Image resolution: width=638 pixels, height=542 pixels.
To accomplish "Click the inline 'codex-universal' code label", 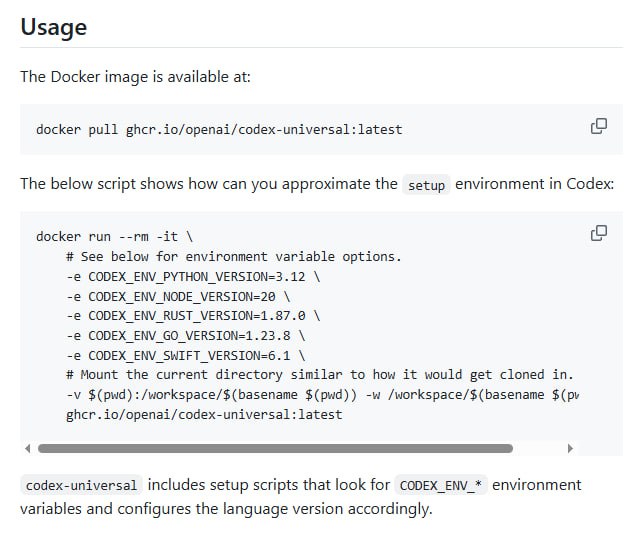I will click(81, 485).
